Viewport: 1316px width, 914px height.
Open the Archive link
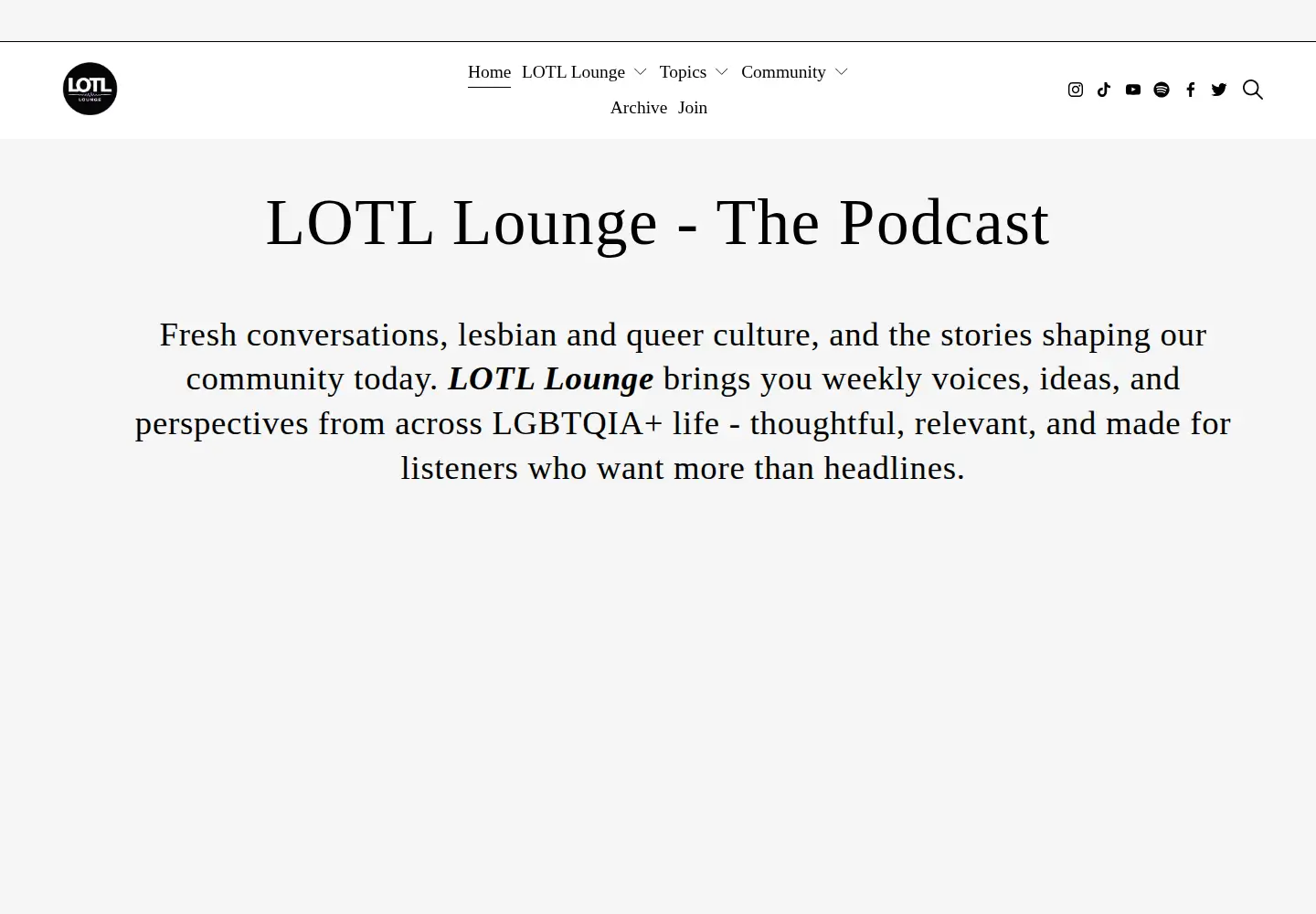pyautogui.click(x=639, y=108)
